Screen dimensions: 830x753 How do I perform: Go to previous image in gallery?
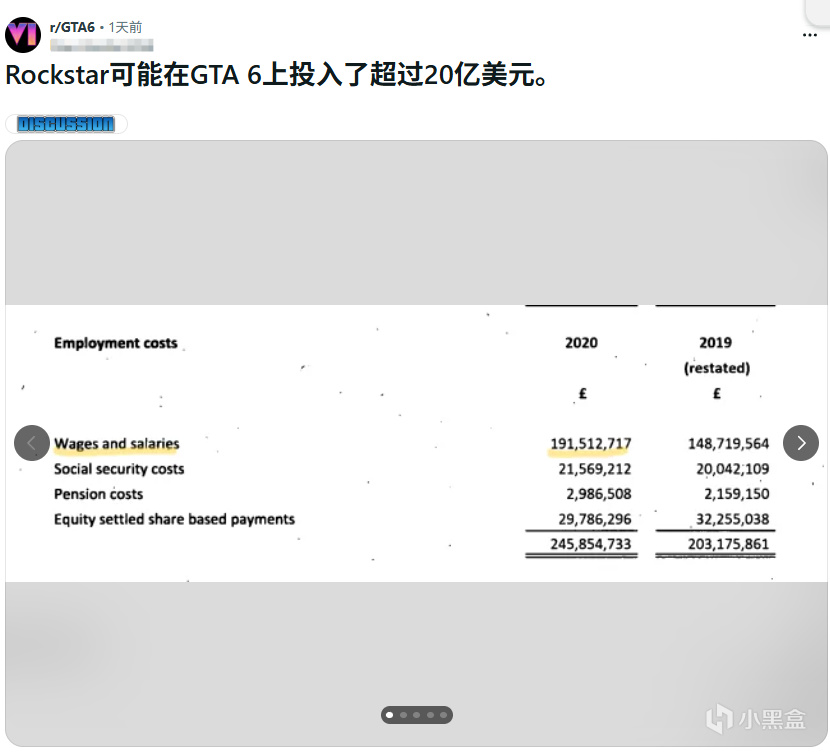coord(32,443)
